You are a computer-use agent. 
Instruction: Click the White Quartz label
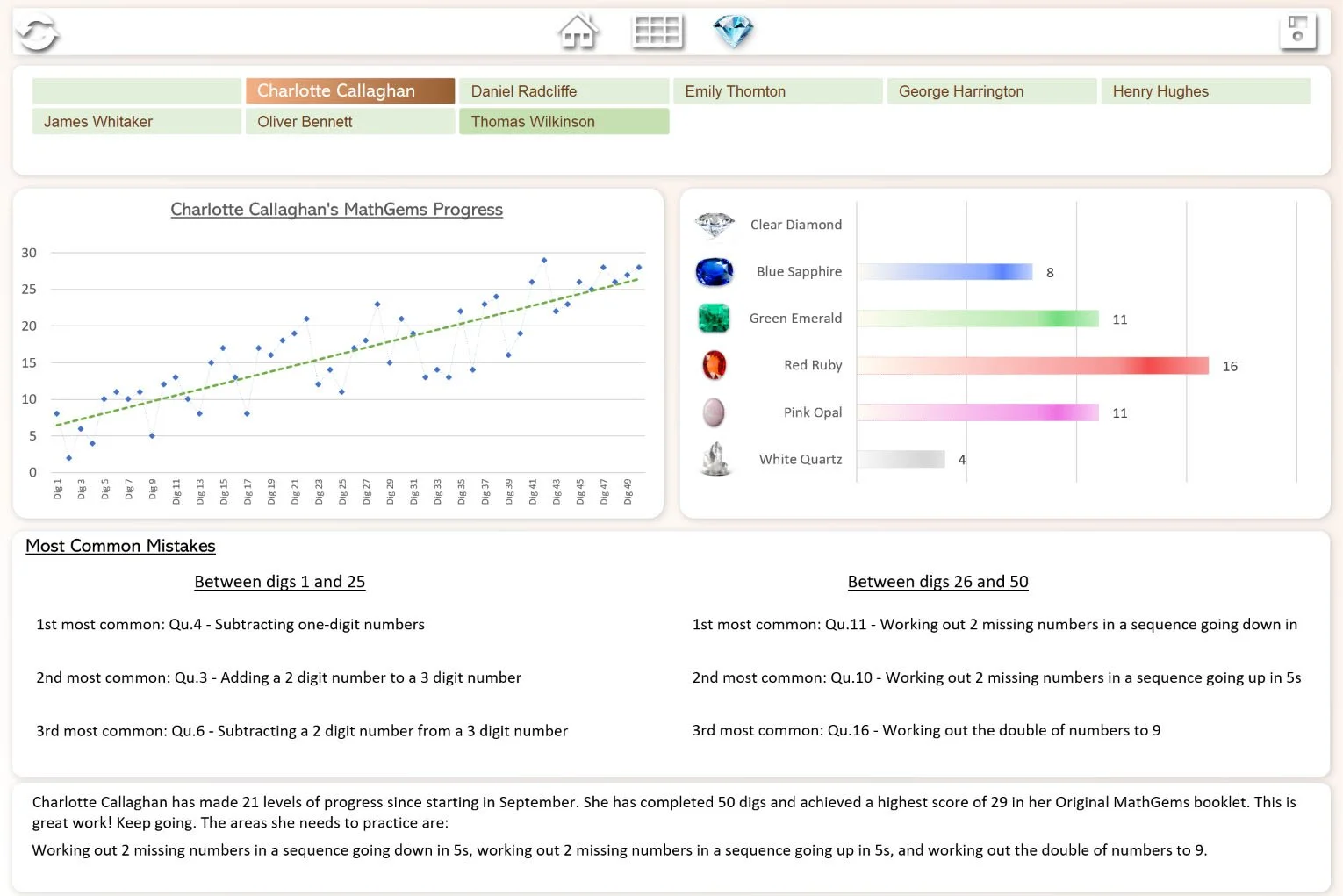pos(801,459)
